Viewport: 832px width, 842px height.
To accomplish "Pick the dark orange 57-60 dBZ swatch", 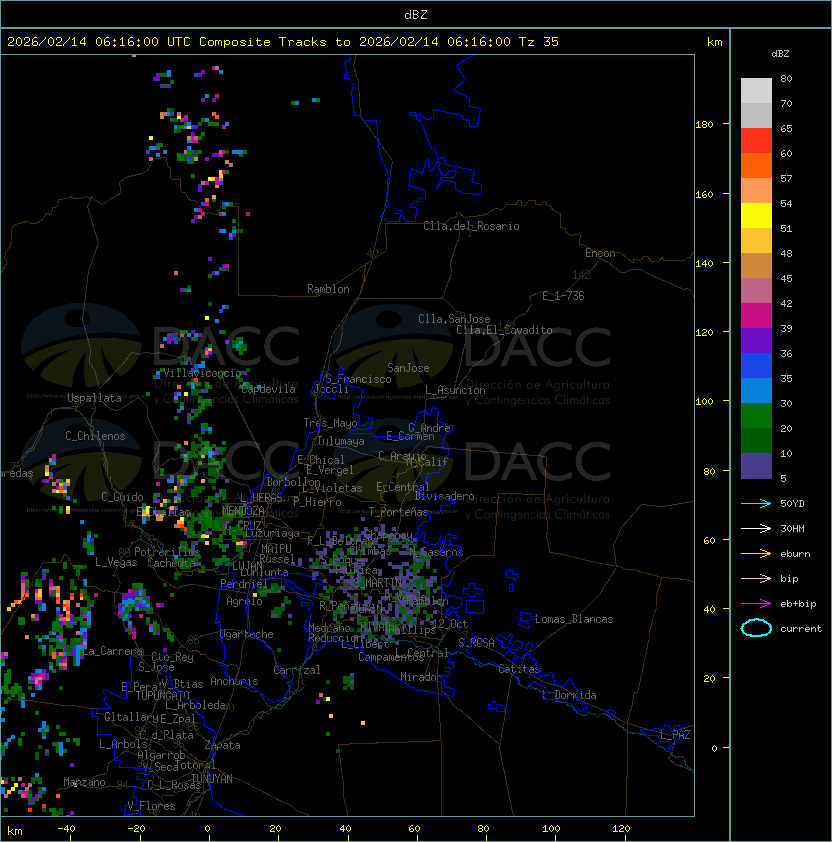I will pos(756,165).
